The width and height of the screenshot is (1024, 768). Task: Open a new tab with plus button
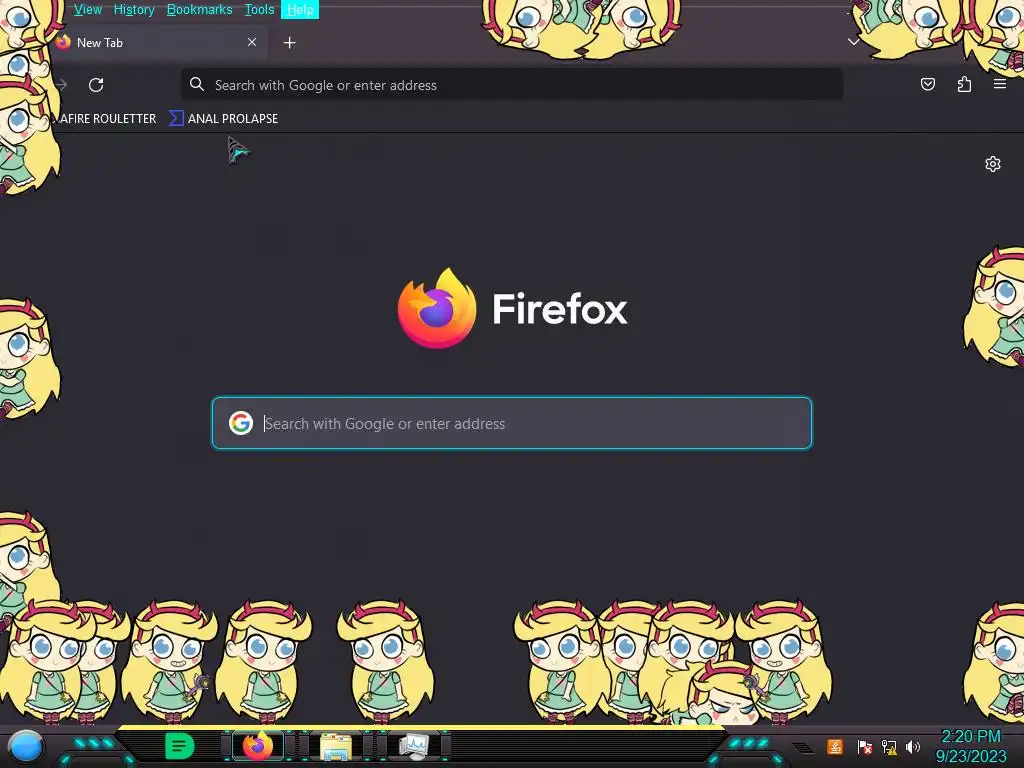tap(289, 43)
